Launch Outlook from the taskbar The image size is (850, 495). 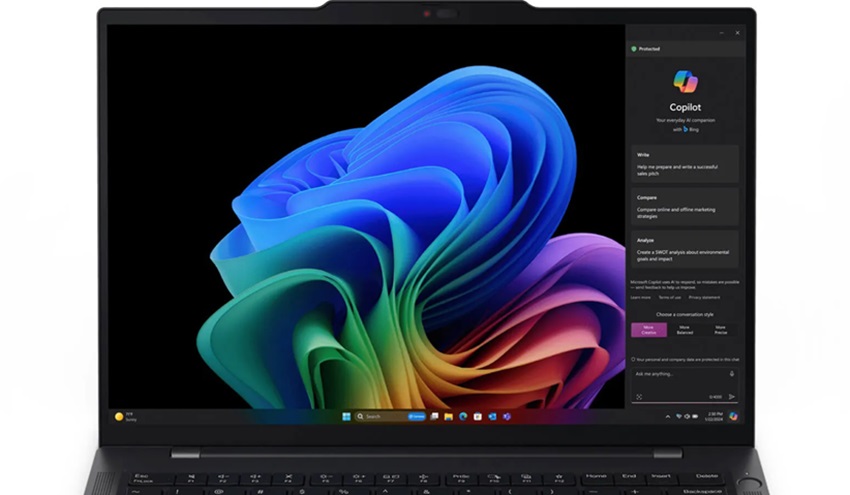(492, 416)
